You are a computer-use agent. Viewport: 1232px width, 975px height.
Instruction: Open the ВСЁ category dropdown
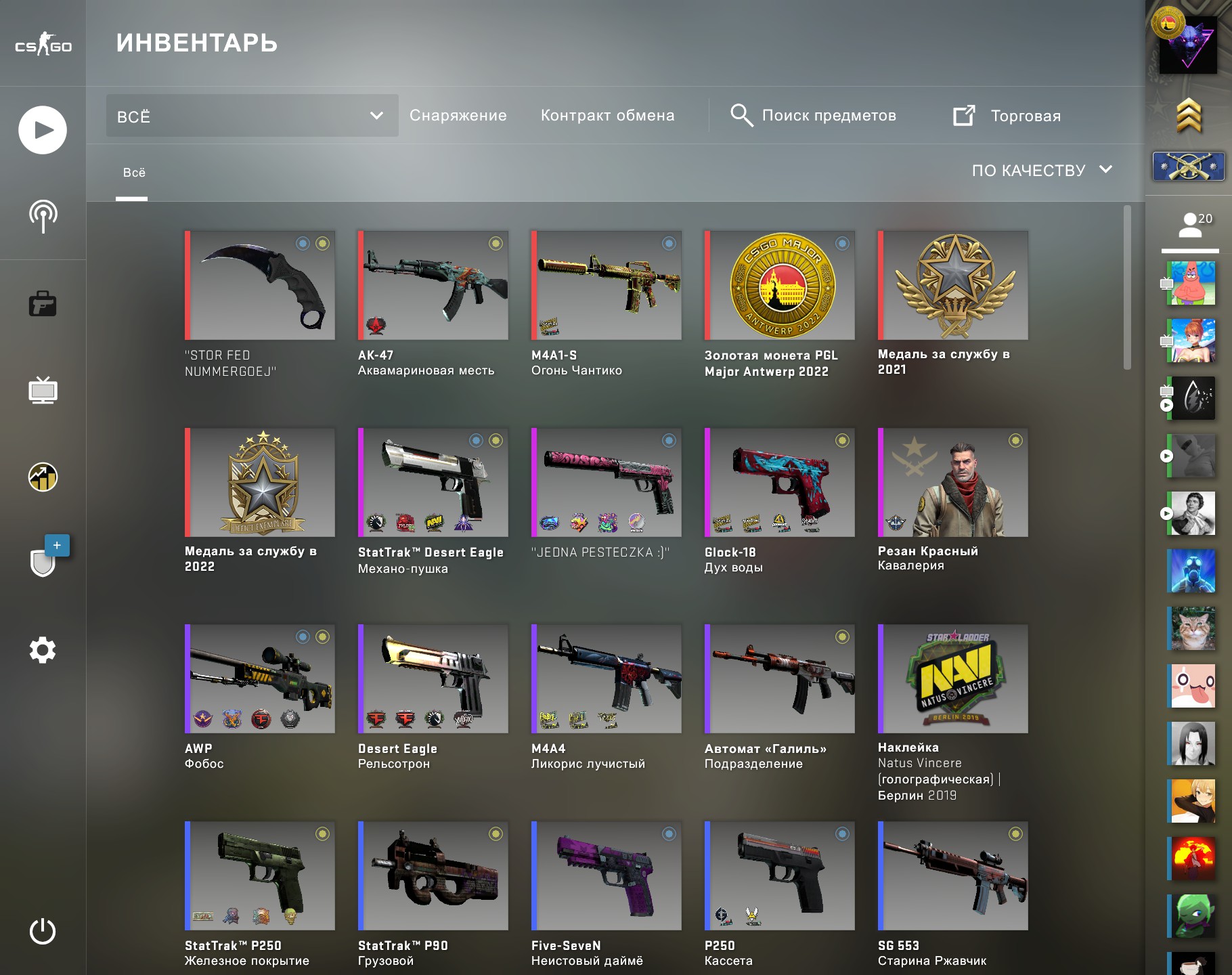tap(252, 116)
